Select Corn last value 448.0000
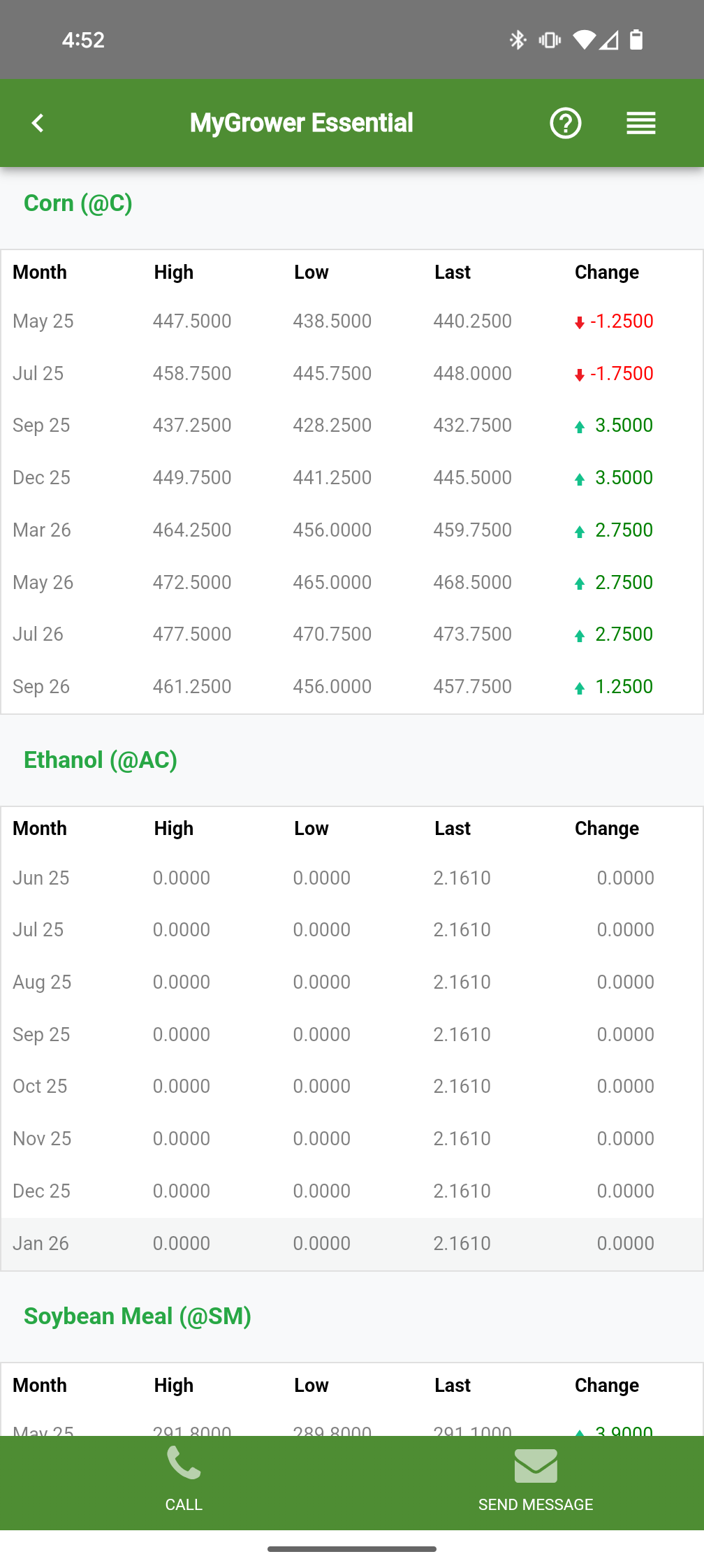The height and width of the screenshot is (1568, 704). point(473,373)
